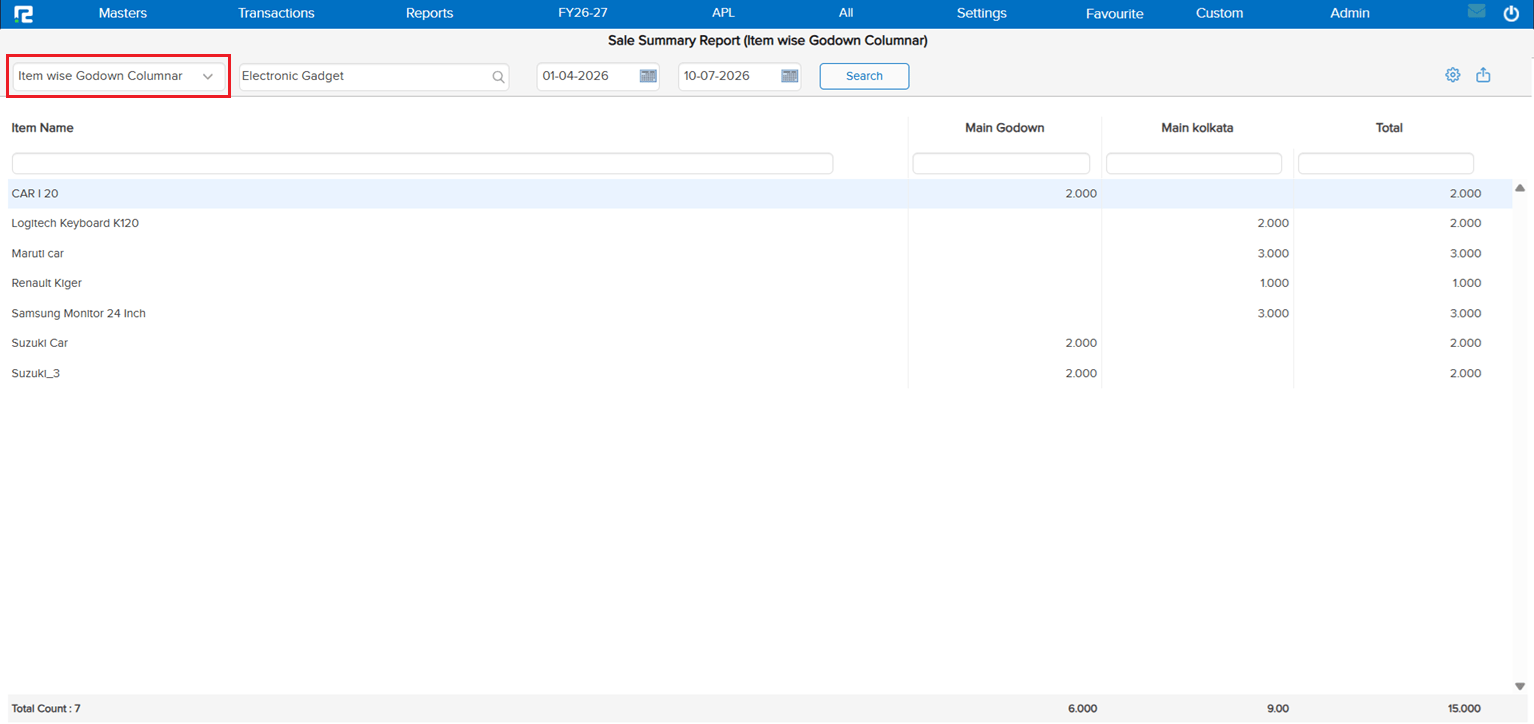The width and height of the screenshot is (1534, 724).
Task: Open the Custom menu
Action: tap(1220, 14)
